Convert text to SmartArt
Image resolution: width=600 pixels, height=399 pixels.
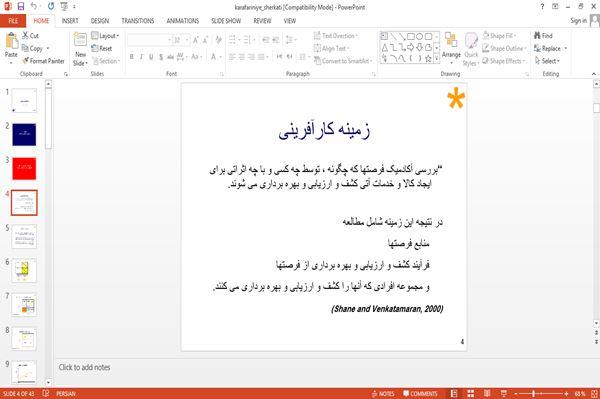click(342, 61)
